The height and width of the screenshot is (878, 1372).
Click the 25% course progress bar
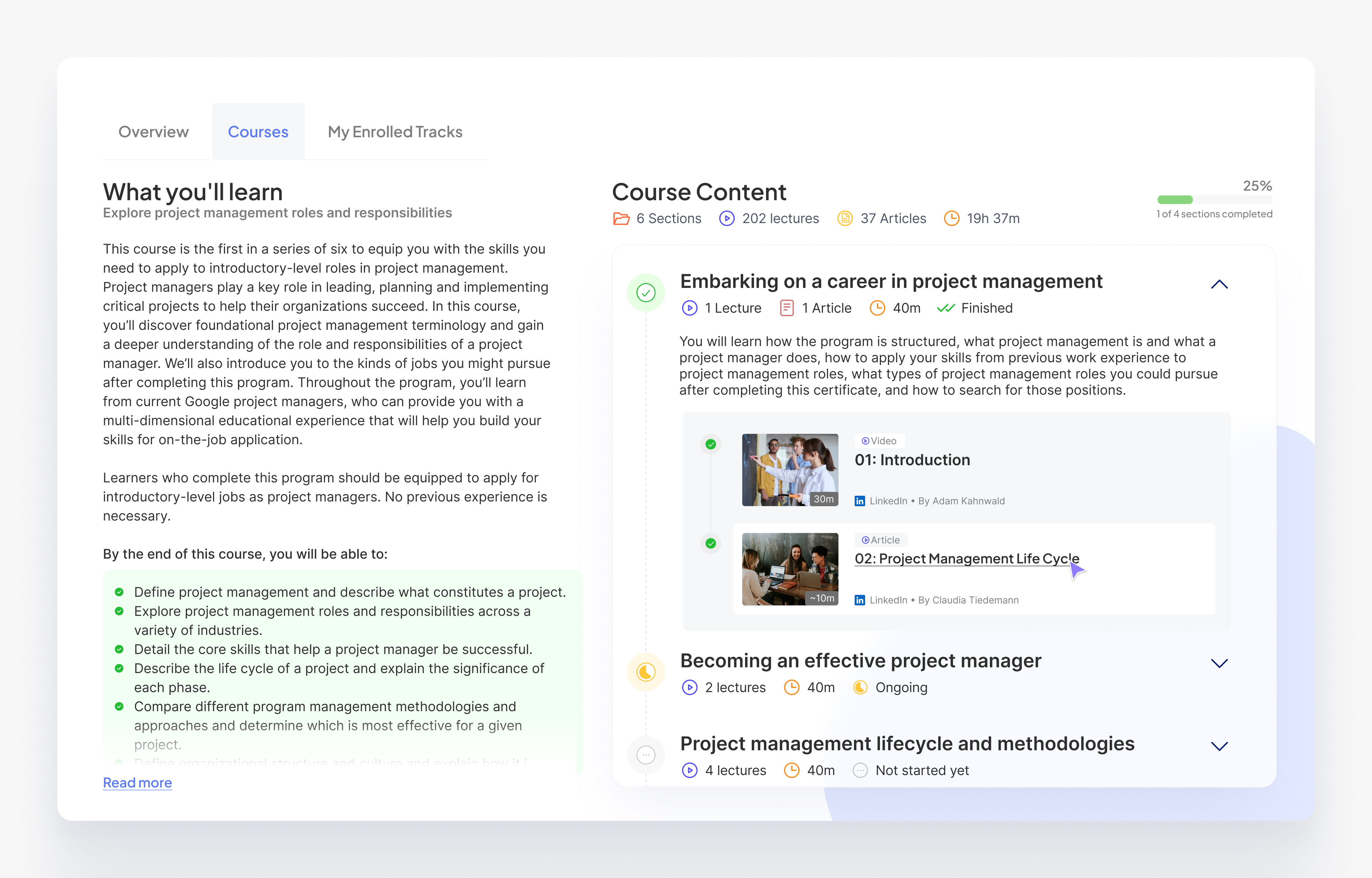click(1215, 200)
